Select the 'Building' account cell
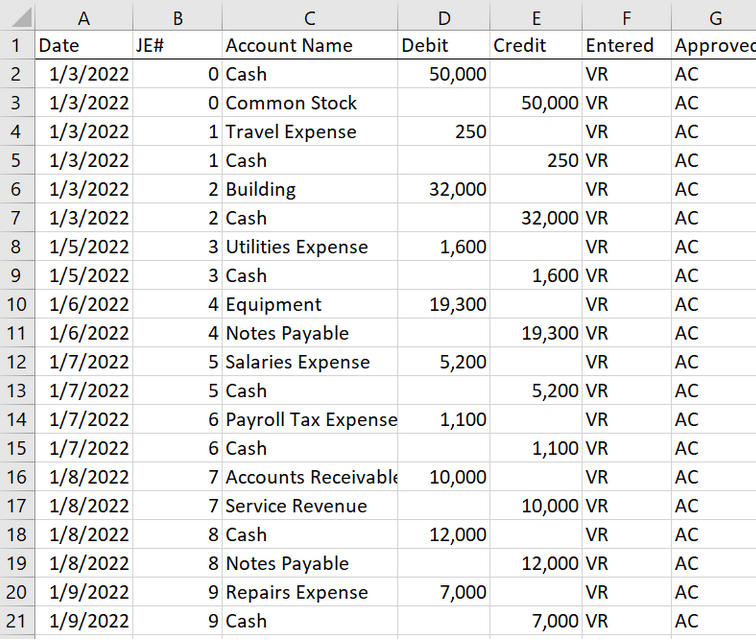This screenshot has width=756, height=640. coord(310,189)
